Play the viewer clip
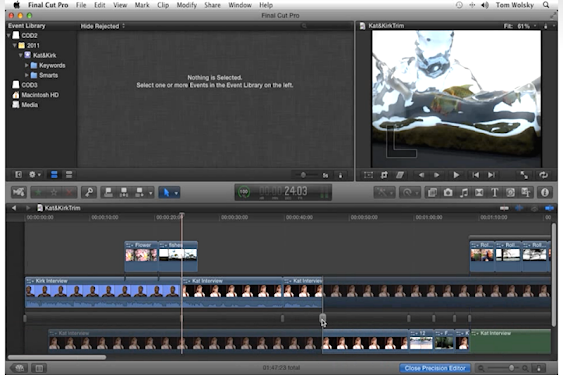Image resolution: width=563 pixels, height=375 pixels. 456,175
